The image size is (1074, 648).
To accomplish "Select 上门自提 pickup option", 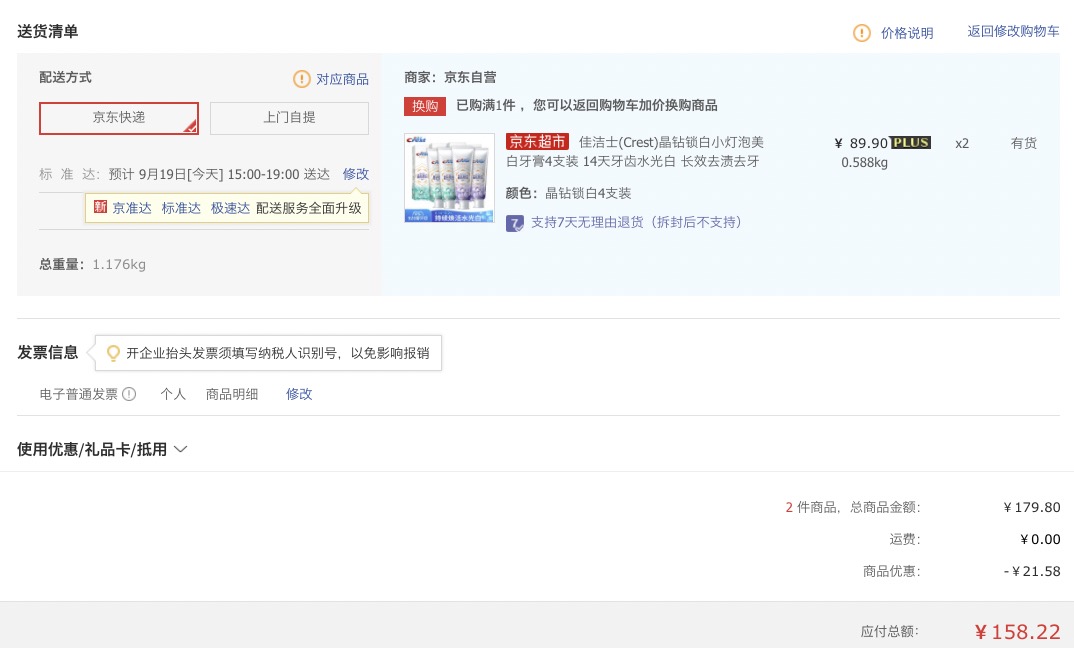I will coord(289,118).
